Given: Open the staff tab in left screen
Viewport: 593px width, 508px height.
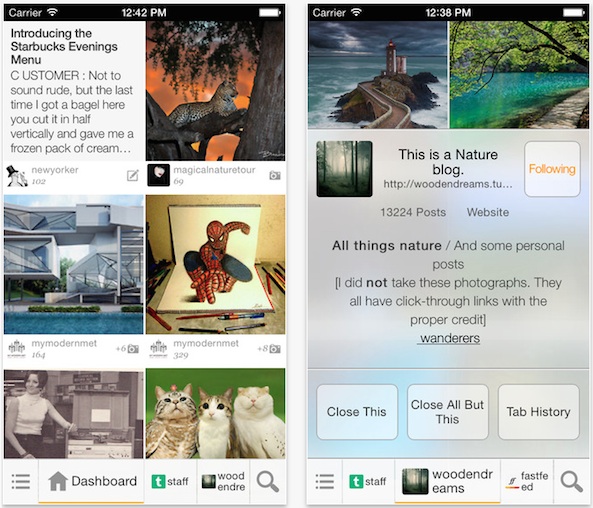Looking at the screenshot, I should pos(170,481).
